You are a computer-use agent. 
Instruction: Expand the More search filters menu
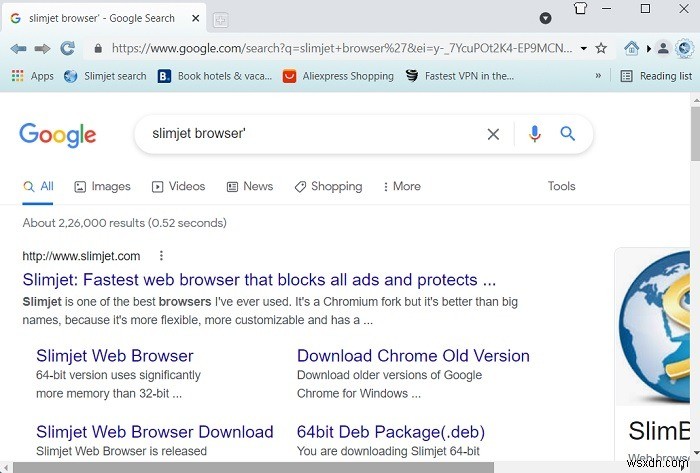[400, 186]
